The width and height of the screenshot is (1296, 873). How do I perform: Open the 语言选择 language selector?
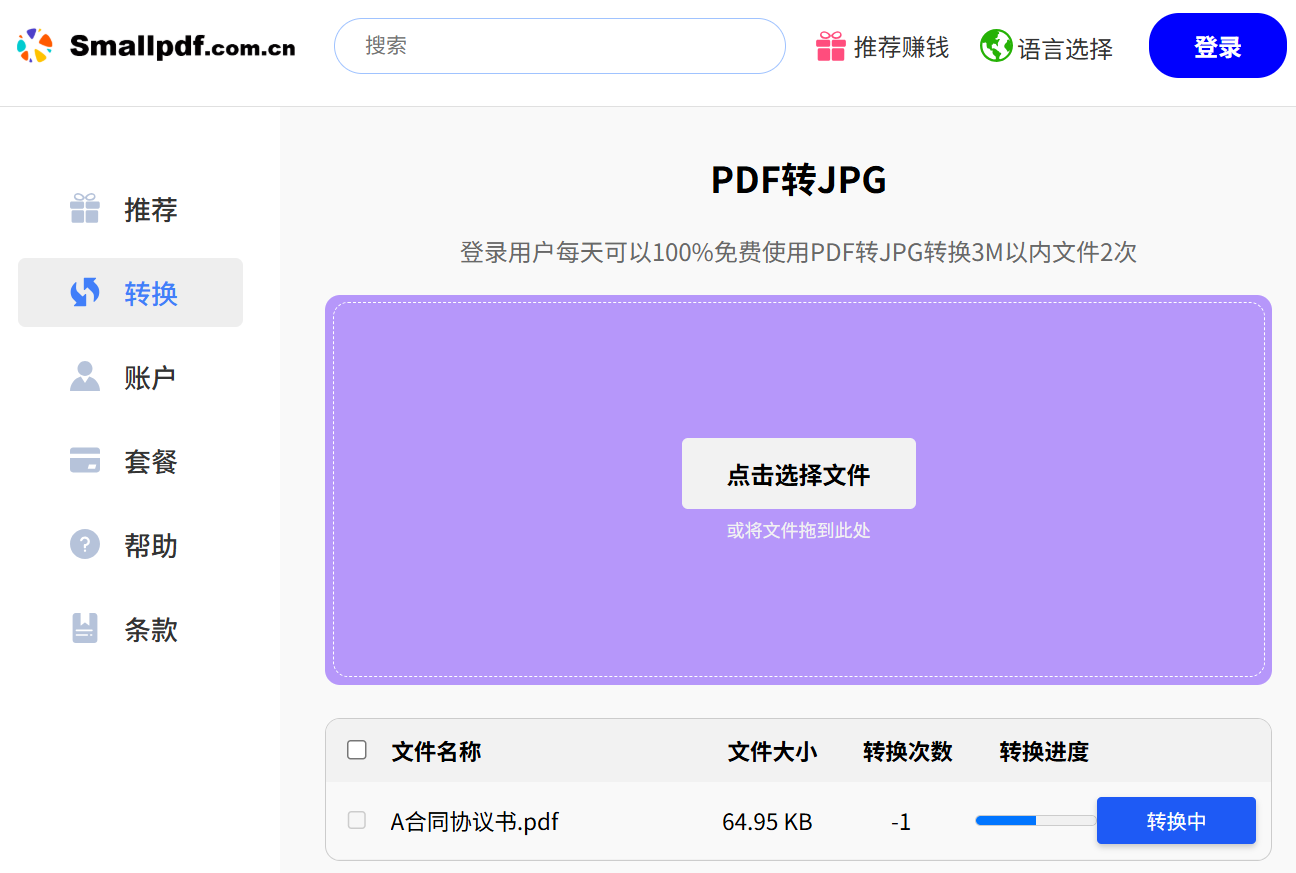click(x=1065, y=46)
